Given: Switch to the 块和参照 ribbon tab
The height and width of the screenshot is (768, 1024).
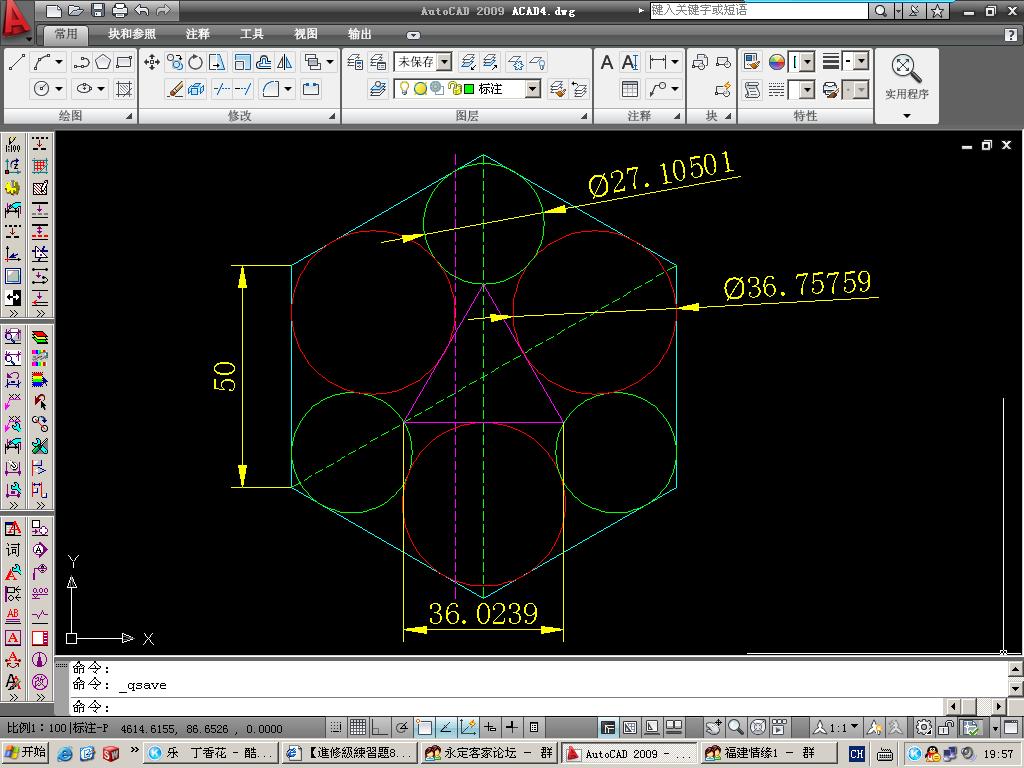Looking at the screenshot, I should coord(132,34).
